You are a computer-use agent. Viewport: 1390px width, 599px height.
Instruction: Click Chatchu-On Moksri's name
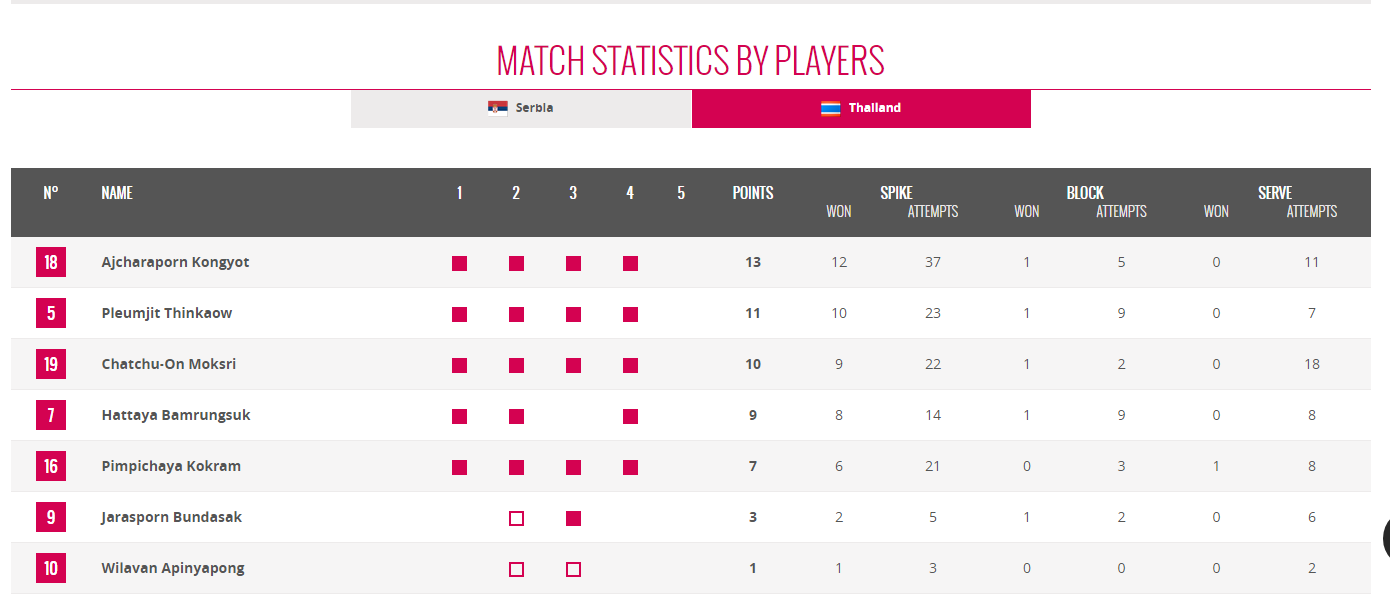pos(169,364)
